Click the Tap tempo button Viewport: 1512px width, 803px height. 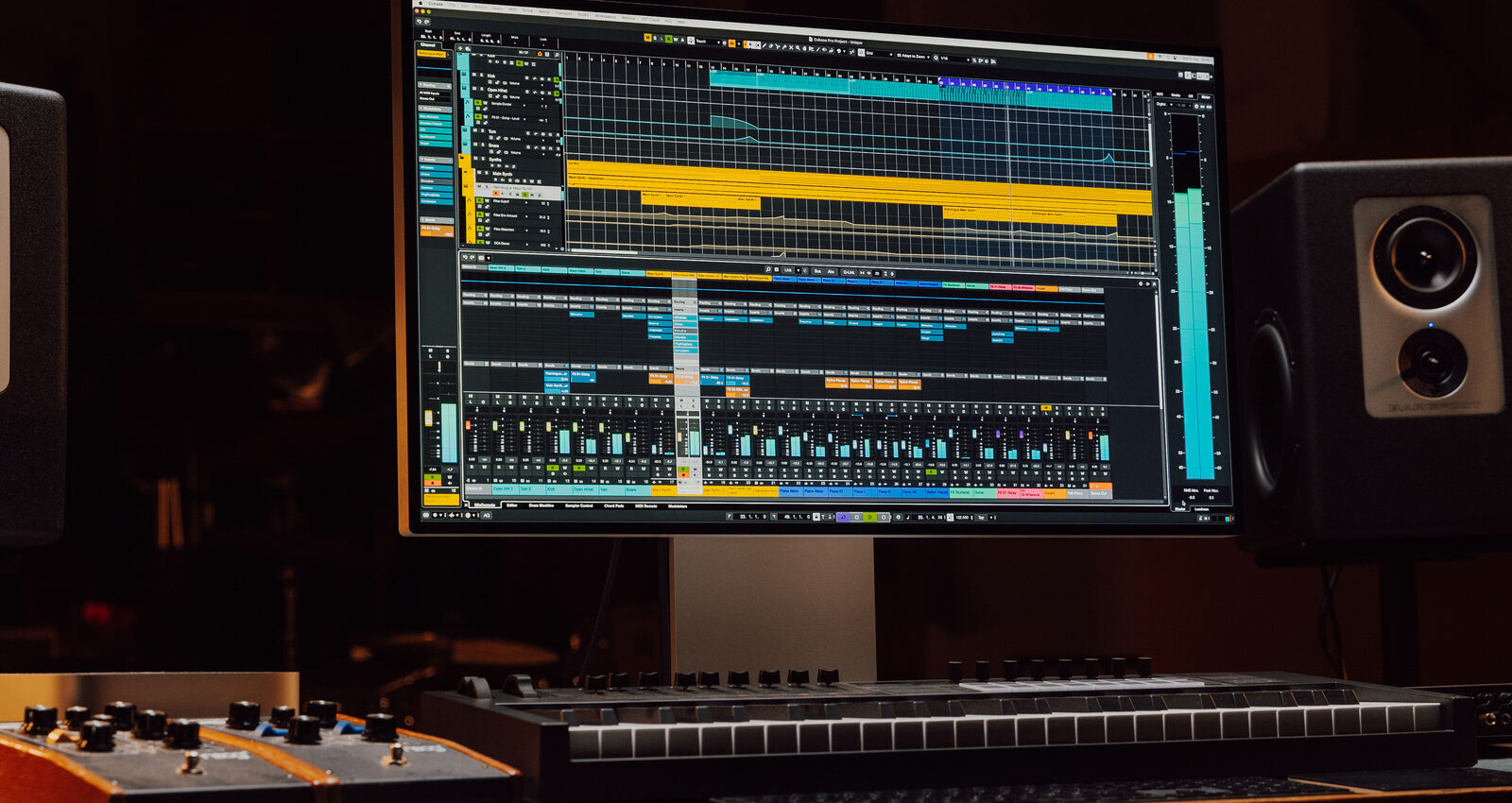981,518
